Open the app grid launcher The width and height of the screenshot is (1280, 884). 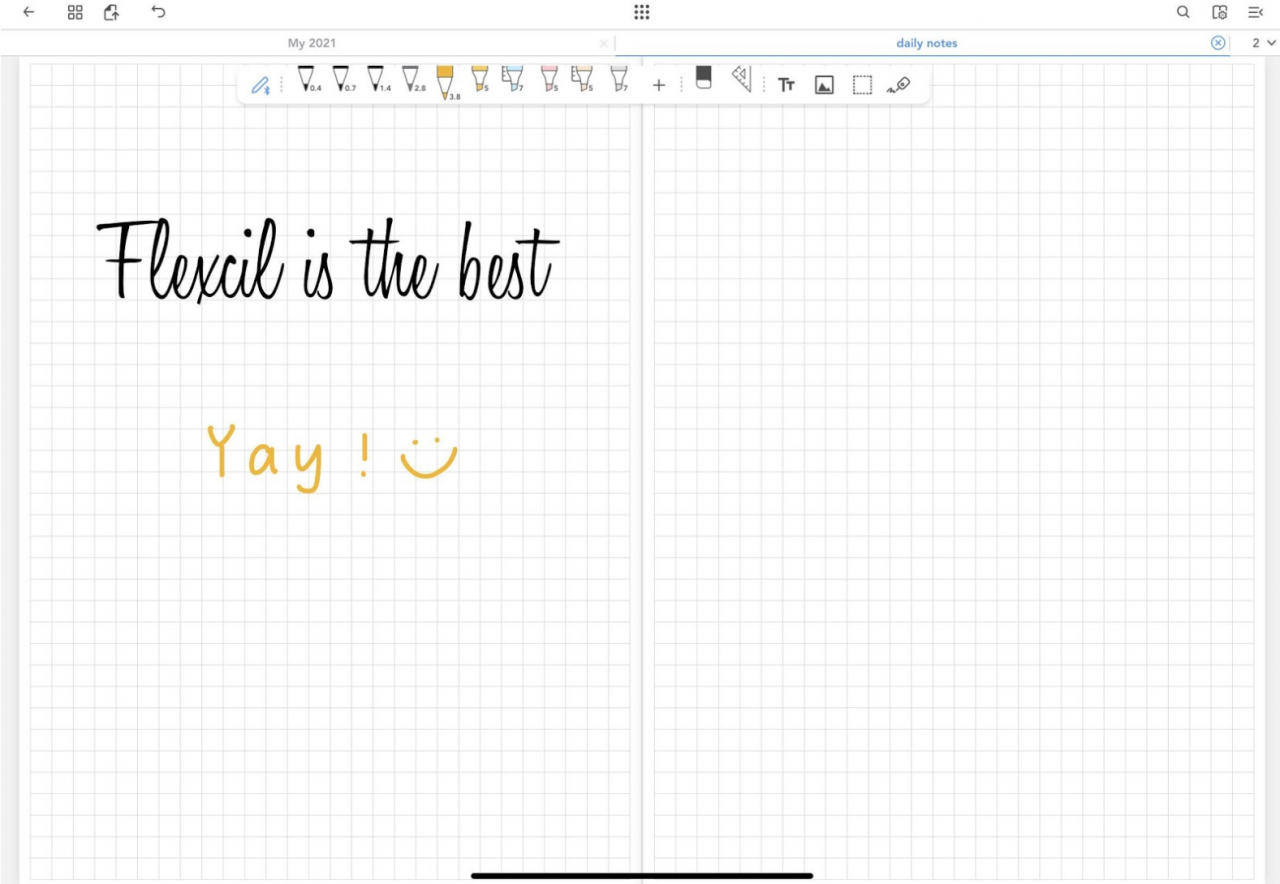(641, 12)
